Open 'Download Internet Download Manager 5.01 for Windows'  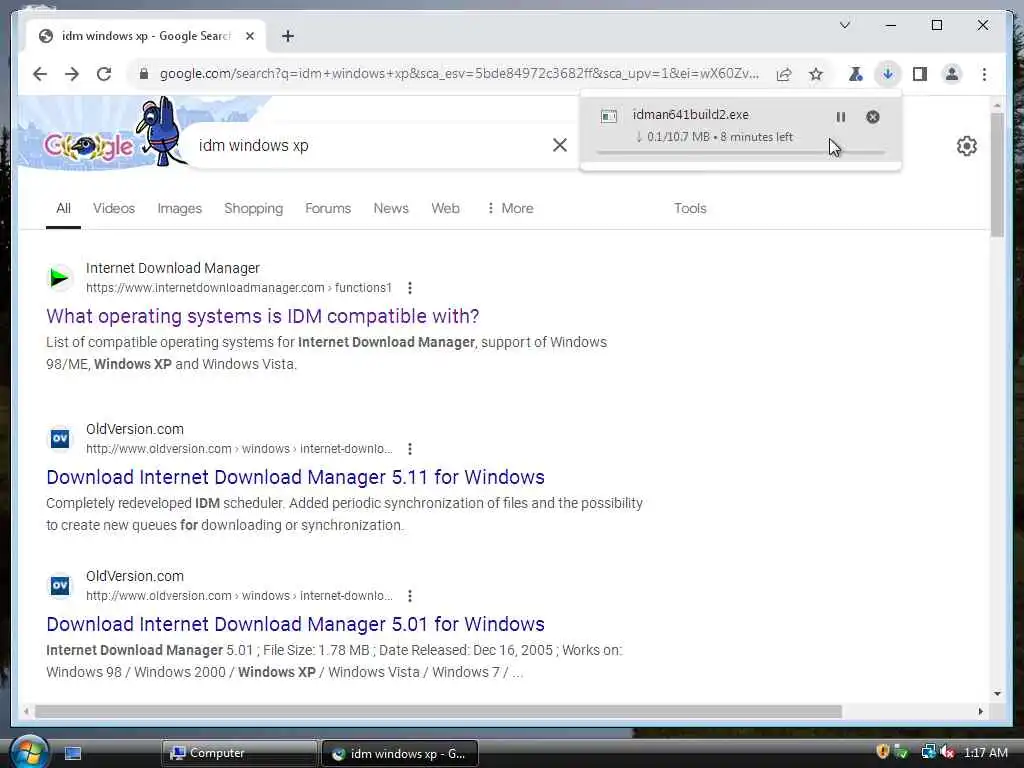point(295,624)
